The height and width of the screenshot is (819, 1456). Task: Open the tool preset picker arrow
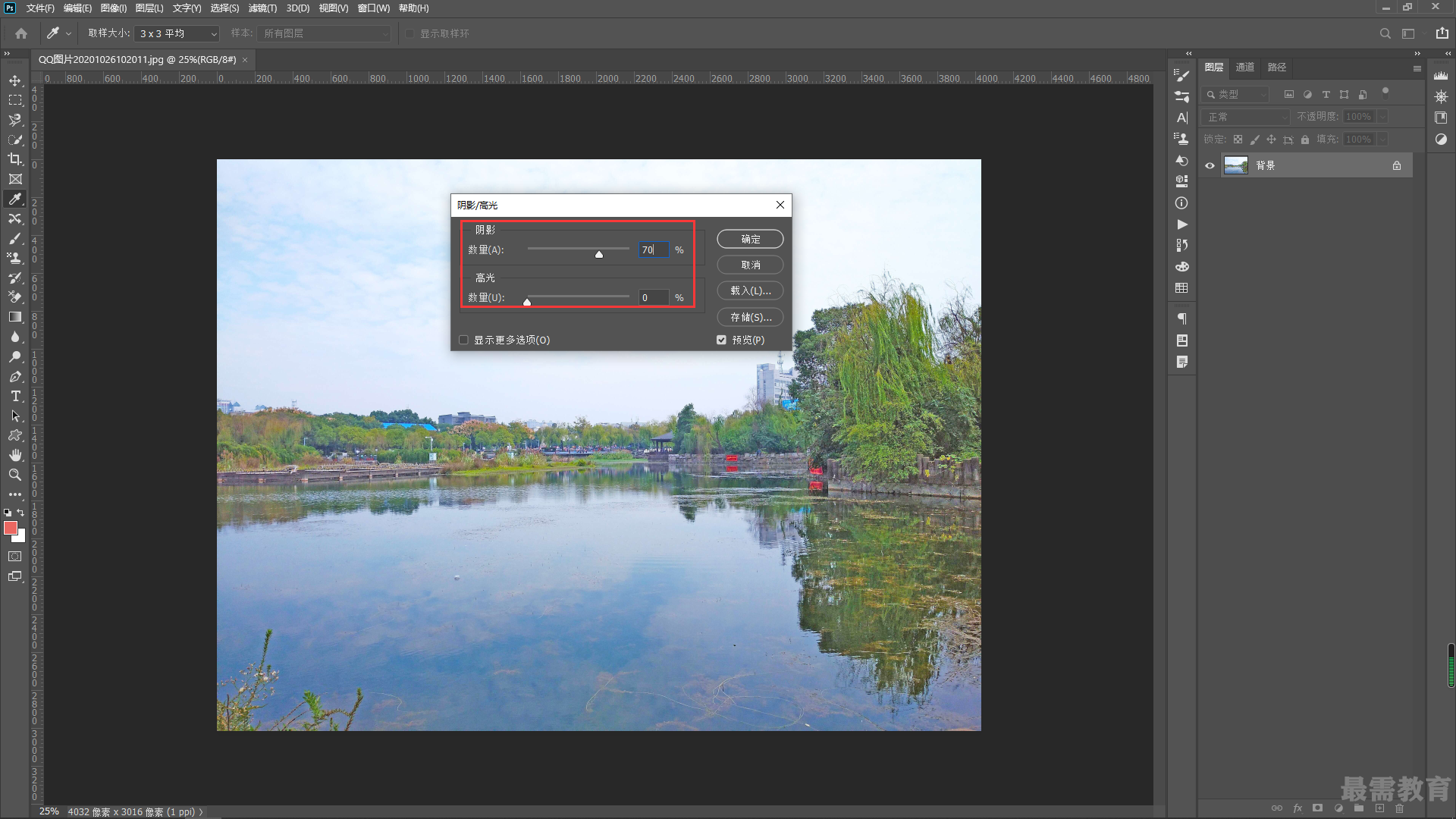68,33
